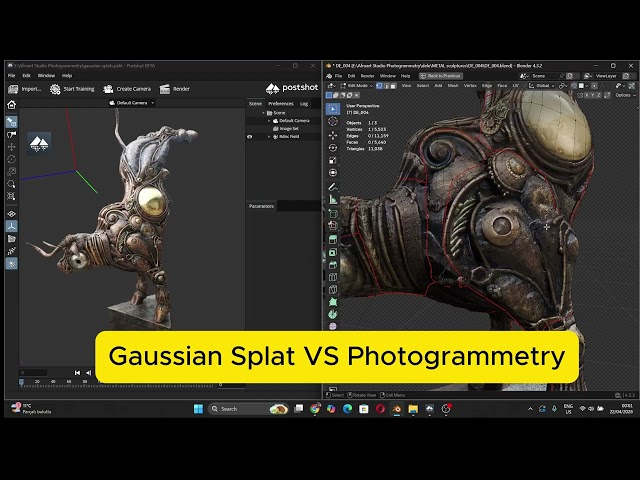
Task: Switch to the Preferences tab in Postshot
Action: [x=281, y=104]
